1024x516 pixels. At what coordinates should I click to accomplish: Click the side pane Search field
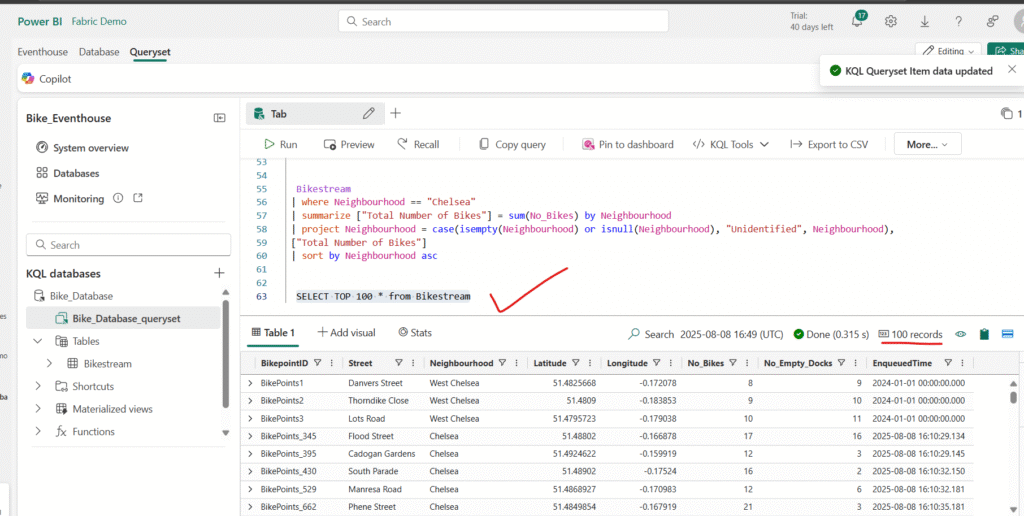pos(129,245)
